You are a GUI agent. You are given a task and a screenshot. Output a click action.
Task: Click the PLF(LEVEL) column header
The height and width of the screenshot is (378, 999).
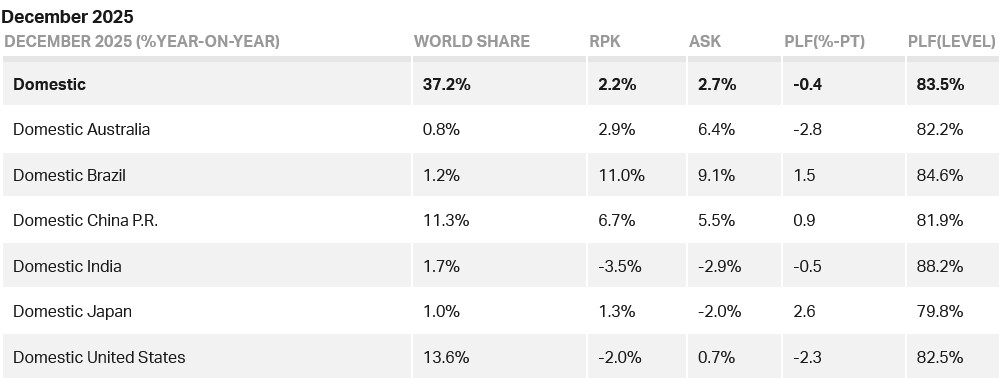[951, 41]
